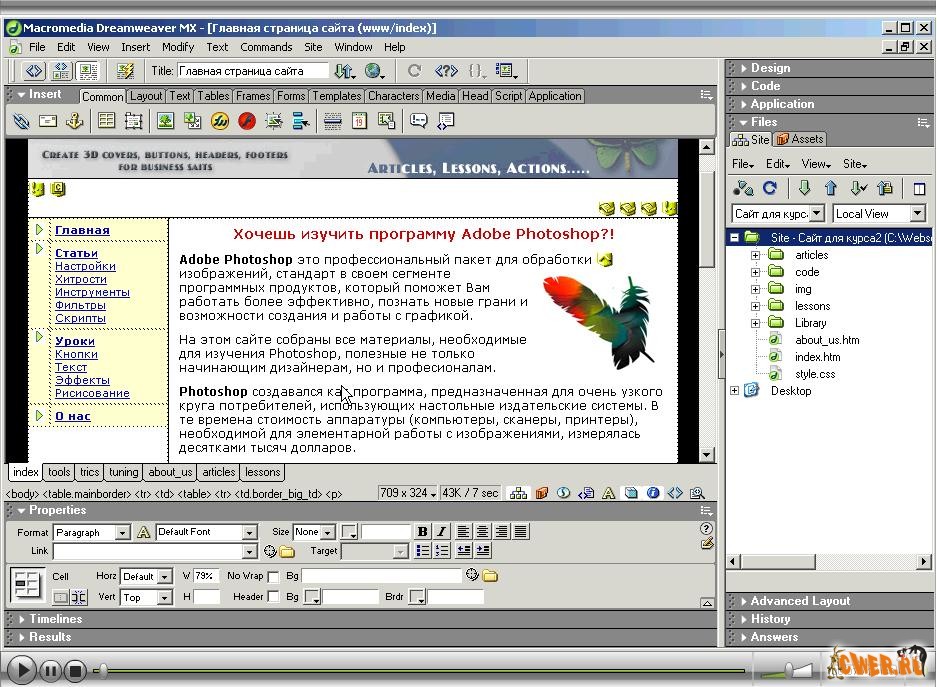Image resolution: width=937 pixels, height=687 pixels.
Task: Enable the Header checkbox
Action: coord(274,597)
